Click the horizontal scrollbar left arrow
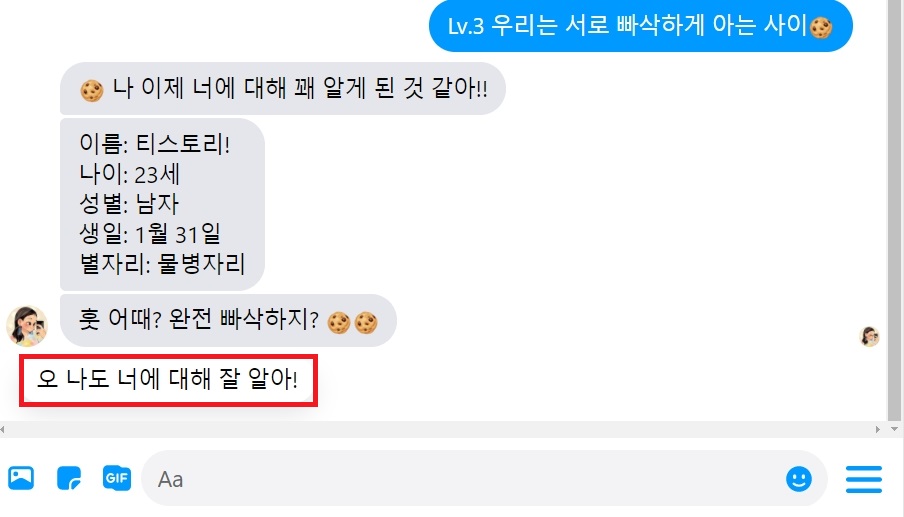The image size is (904, 517). click(x=3, y=429)
